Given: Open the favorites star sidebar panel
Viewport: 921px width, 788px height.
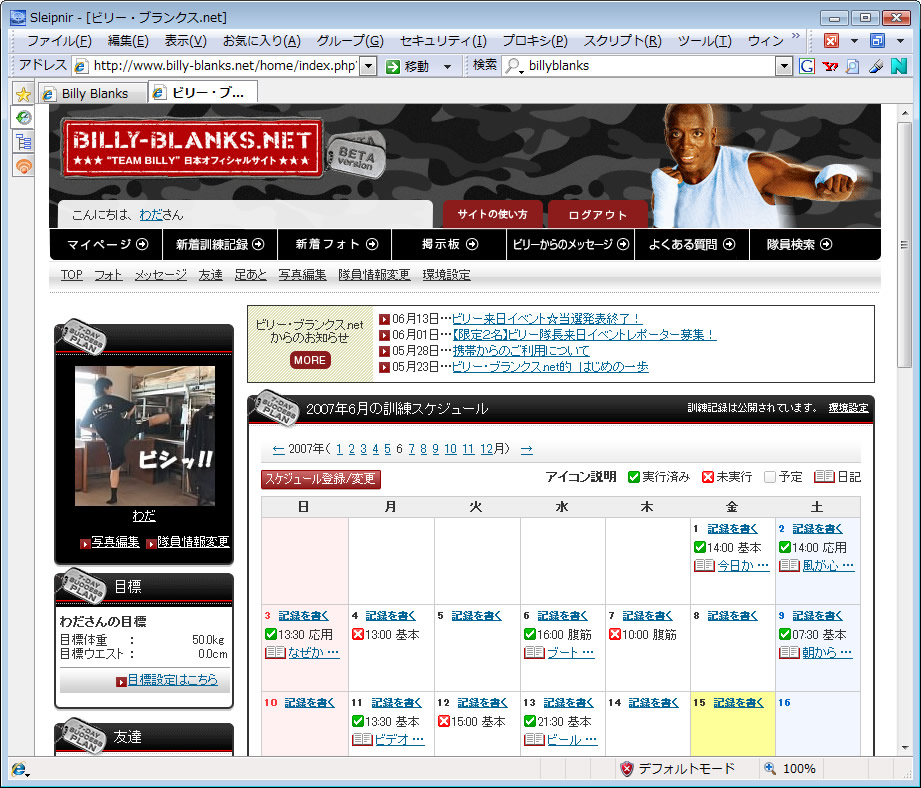Looking at the screenshot, I should point(23,94).
